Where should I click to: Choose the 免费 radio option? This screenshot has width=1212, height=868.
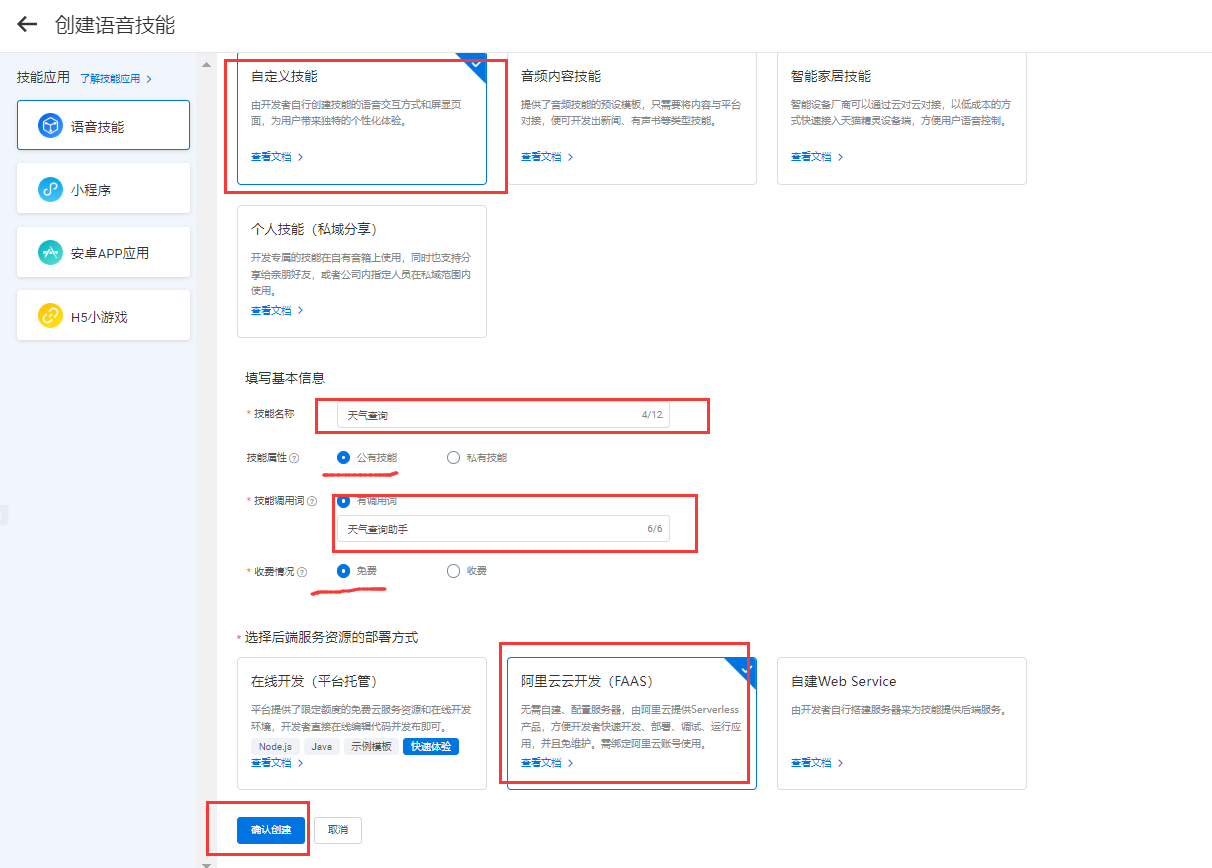(344, 571)
